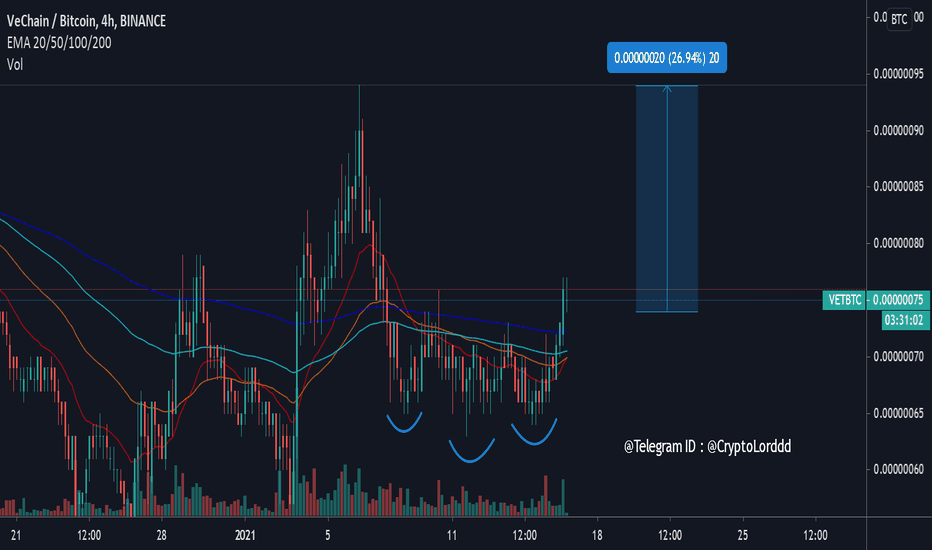Click the 0.00000080 price axis label
The width and height of the screenshot is (932, 550).
898,243
